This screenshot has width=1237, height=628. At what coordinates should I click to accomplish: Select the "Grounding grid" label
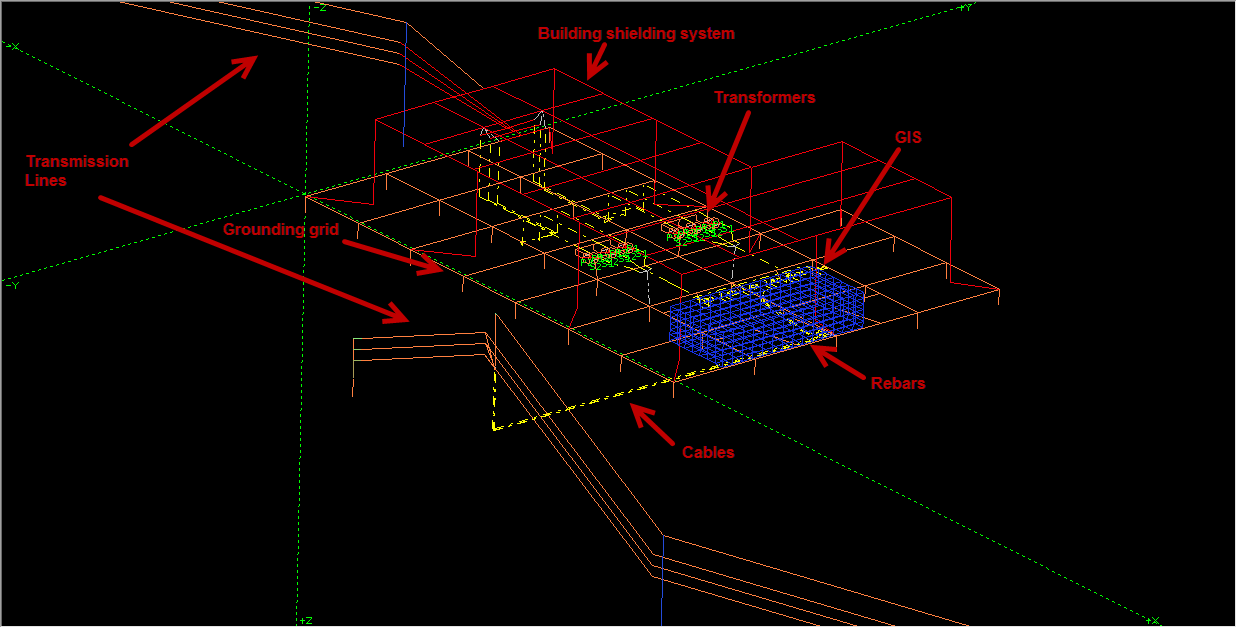coord(281,230)
